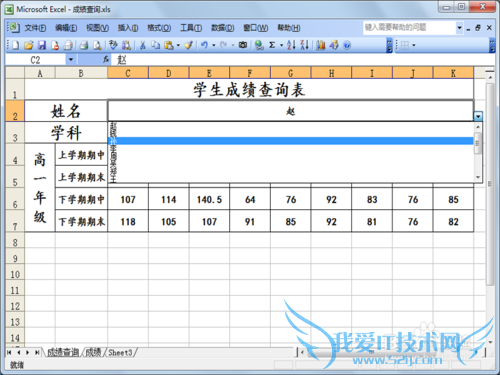500x375 pixels.
Task: Undo the last action
Action: (204, 45)
